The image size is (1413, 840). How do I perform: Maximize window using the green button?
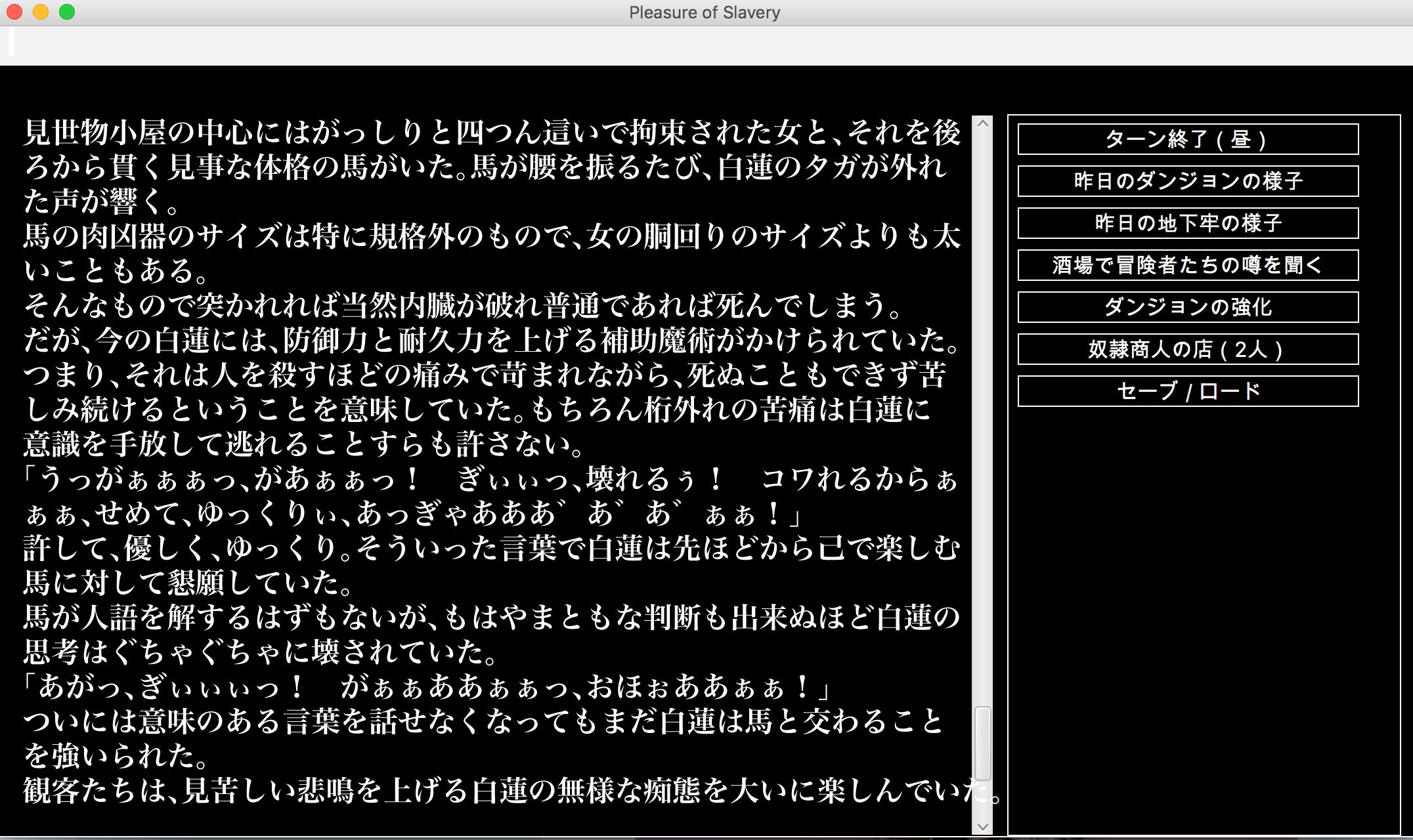(x=67, y=12)
